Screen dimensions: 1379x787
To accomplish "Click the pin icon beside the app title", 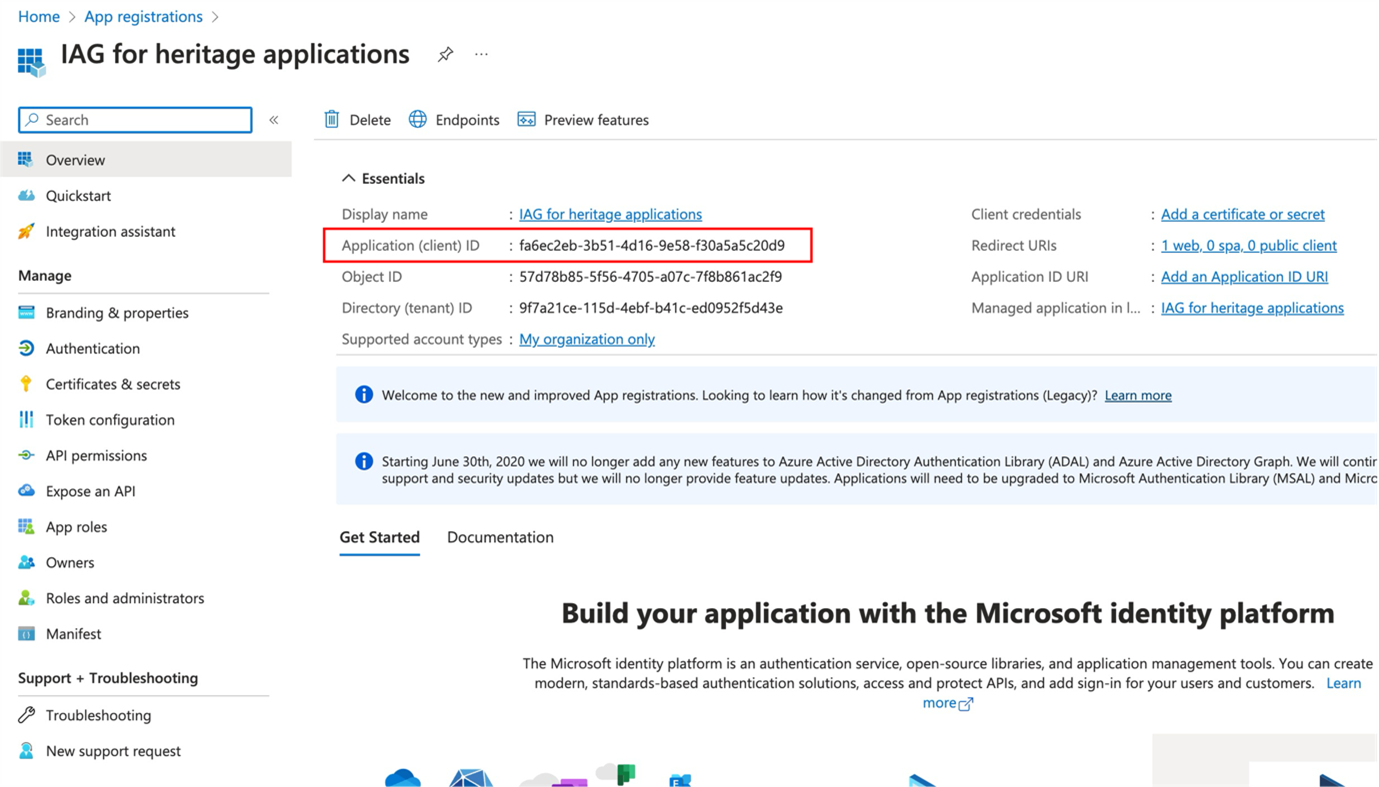I will coord(446,55).
